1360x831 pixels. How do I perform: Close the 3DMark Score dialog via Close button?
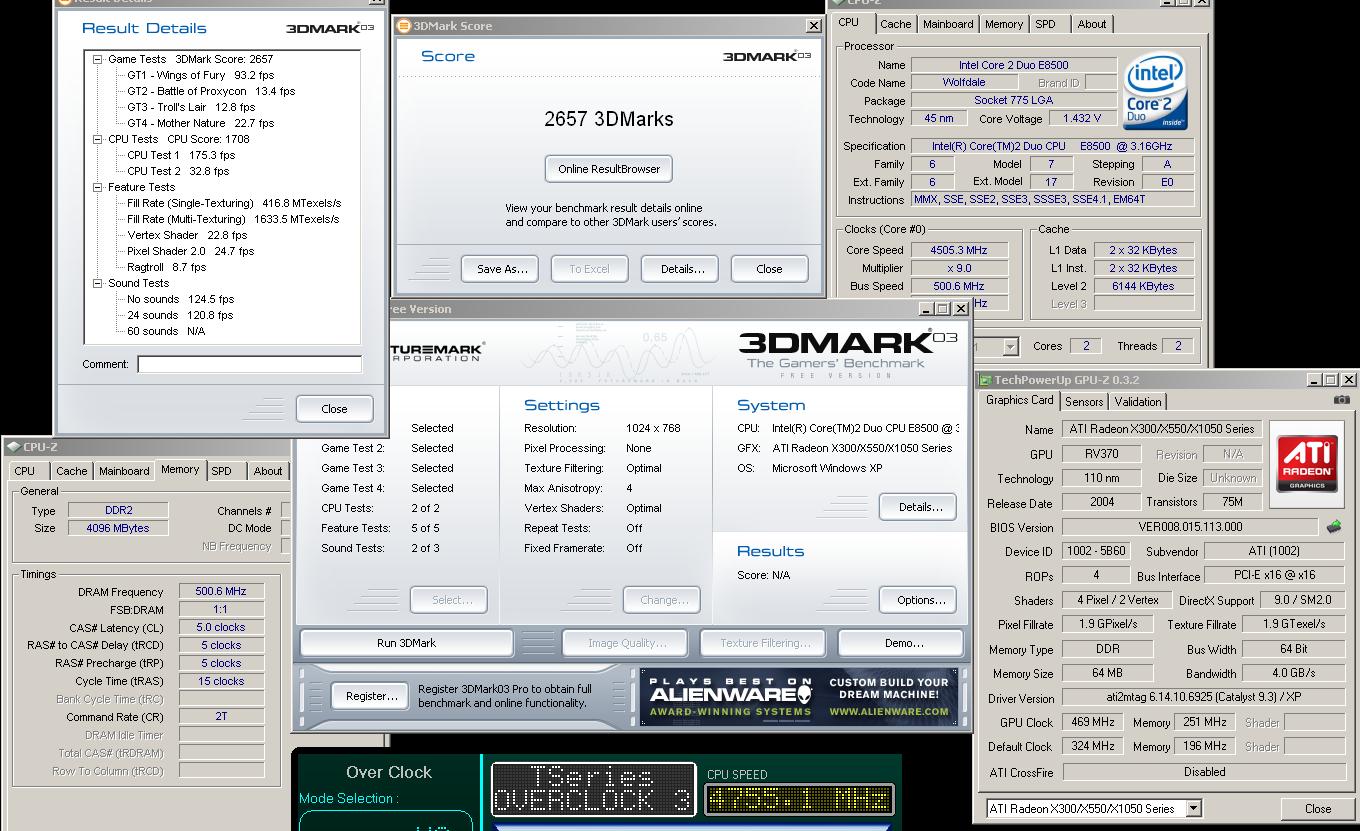769,269
